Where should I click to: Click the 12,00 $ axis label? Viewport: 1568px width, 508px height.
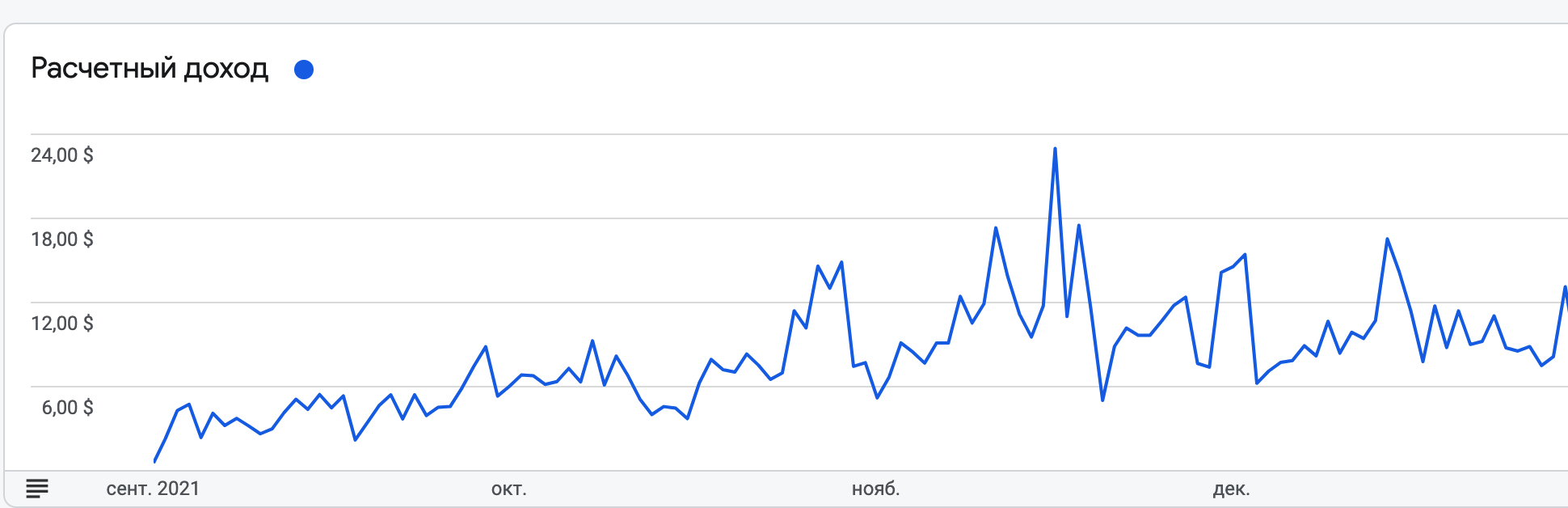click(62, 324)
